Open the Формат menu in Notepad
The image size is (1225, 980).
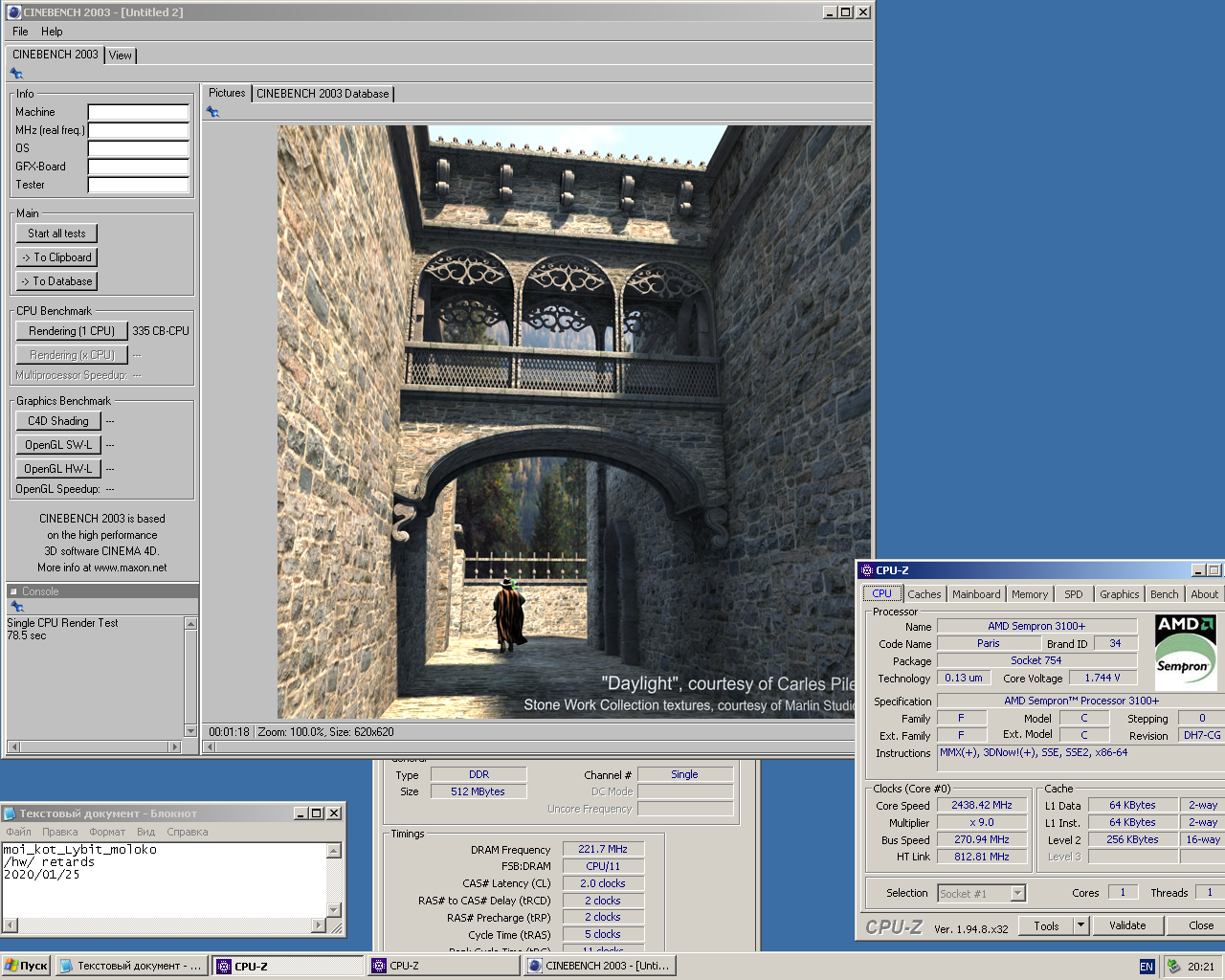107,832
